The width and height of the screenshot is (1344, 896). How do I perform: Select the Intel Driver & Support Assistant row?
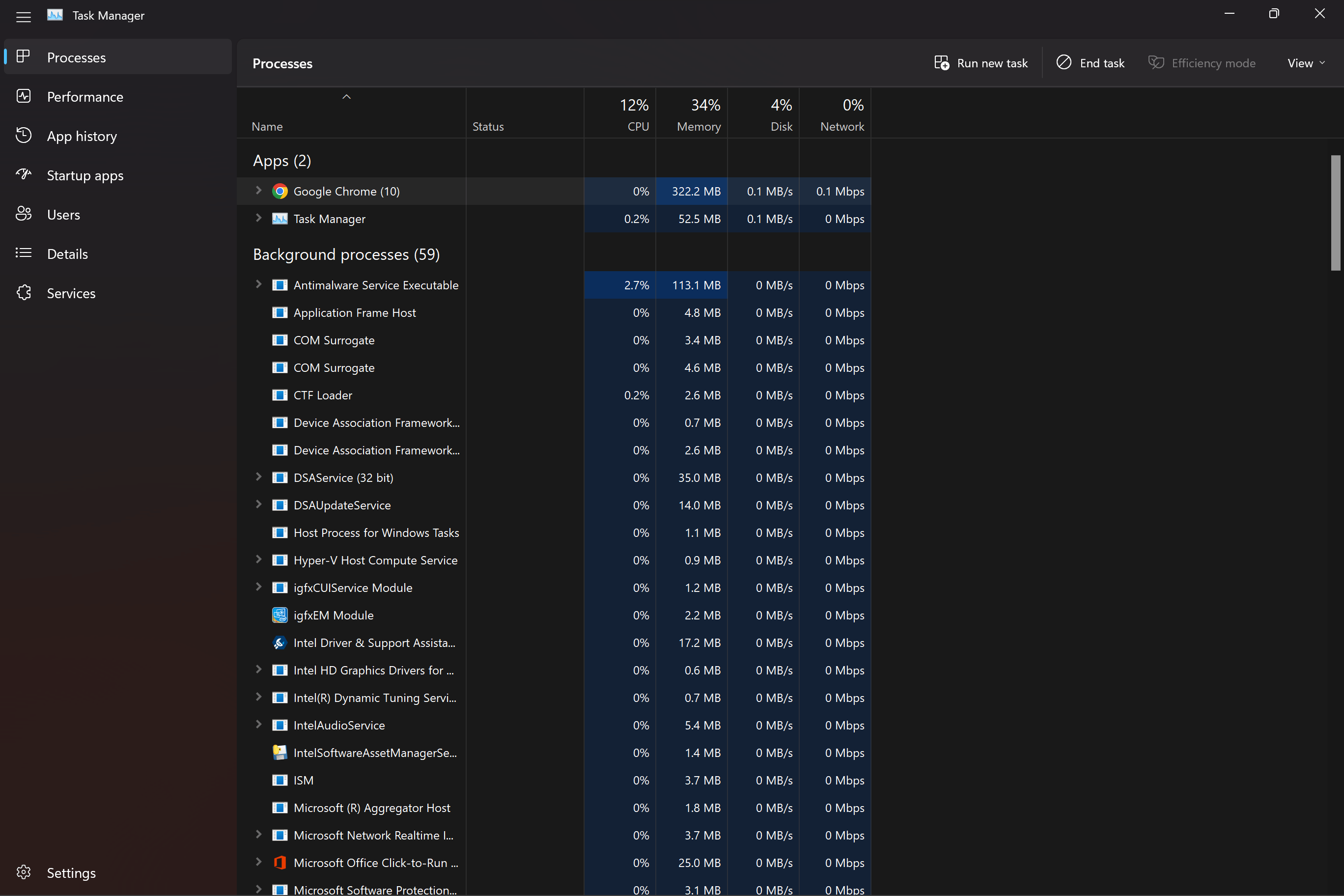pyautogui.click(x=374, y=643)
